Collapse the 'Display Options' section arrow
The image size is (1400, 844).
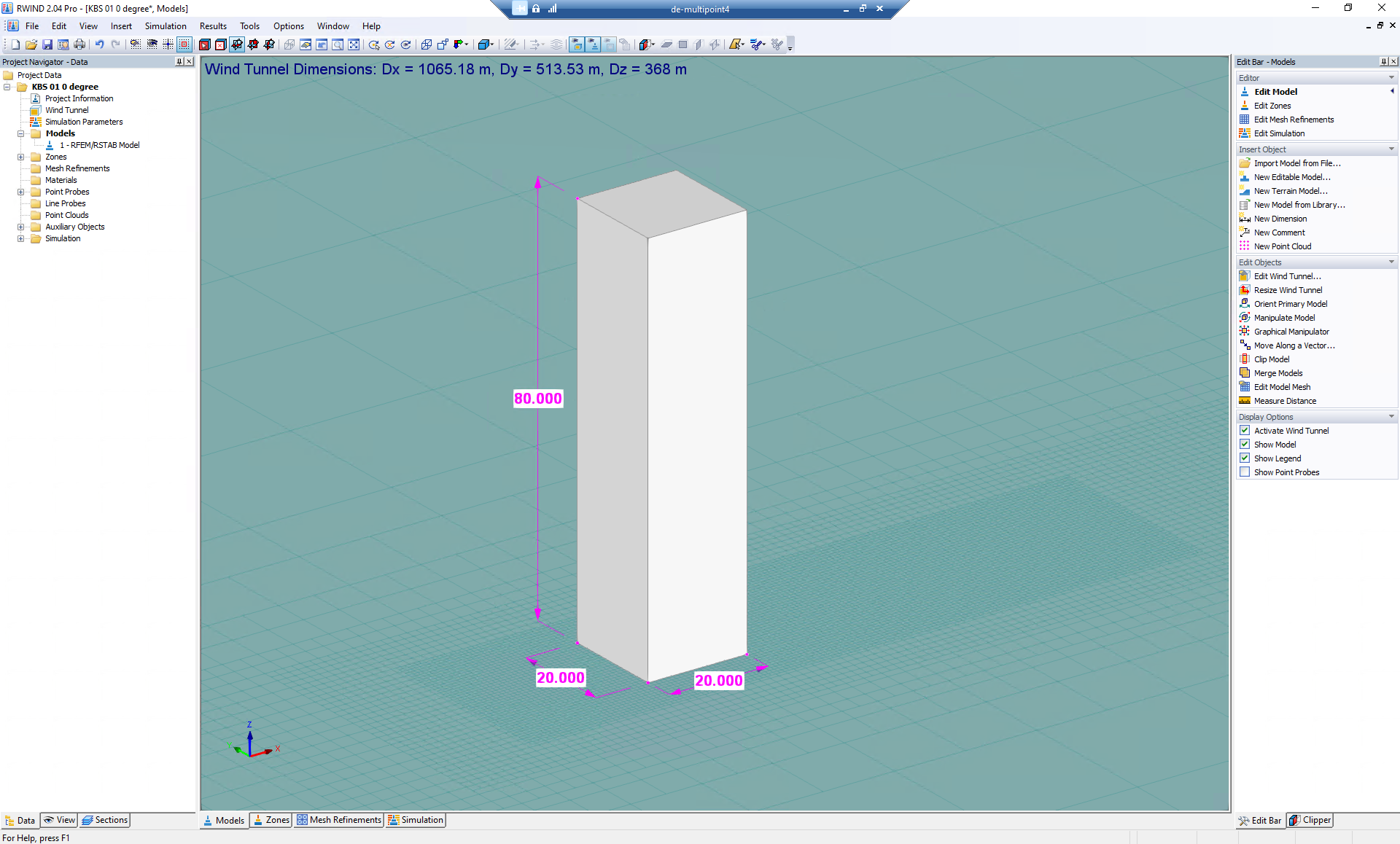pyautogui.click(x=1391, y=417)
